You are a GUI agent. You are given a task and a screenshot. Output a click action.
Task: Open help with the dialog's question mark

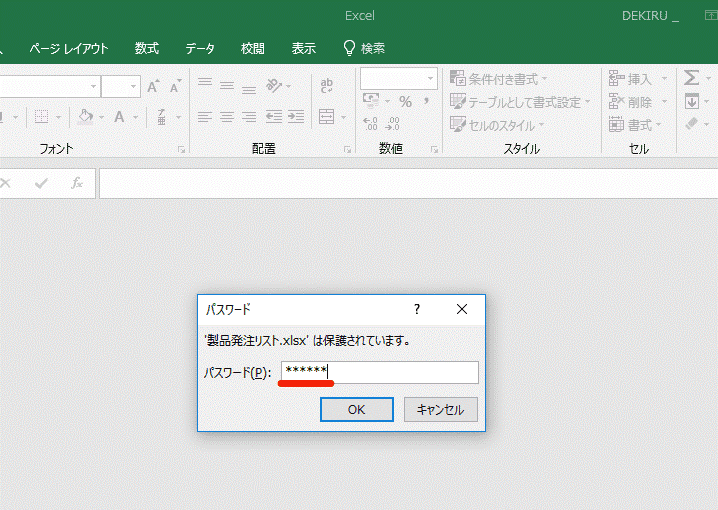[x=417, y=309]
